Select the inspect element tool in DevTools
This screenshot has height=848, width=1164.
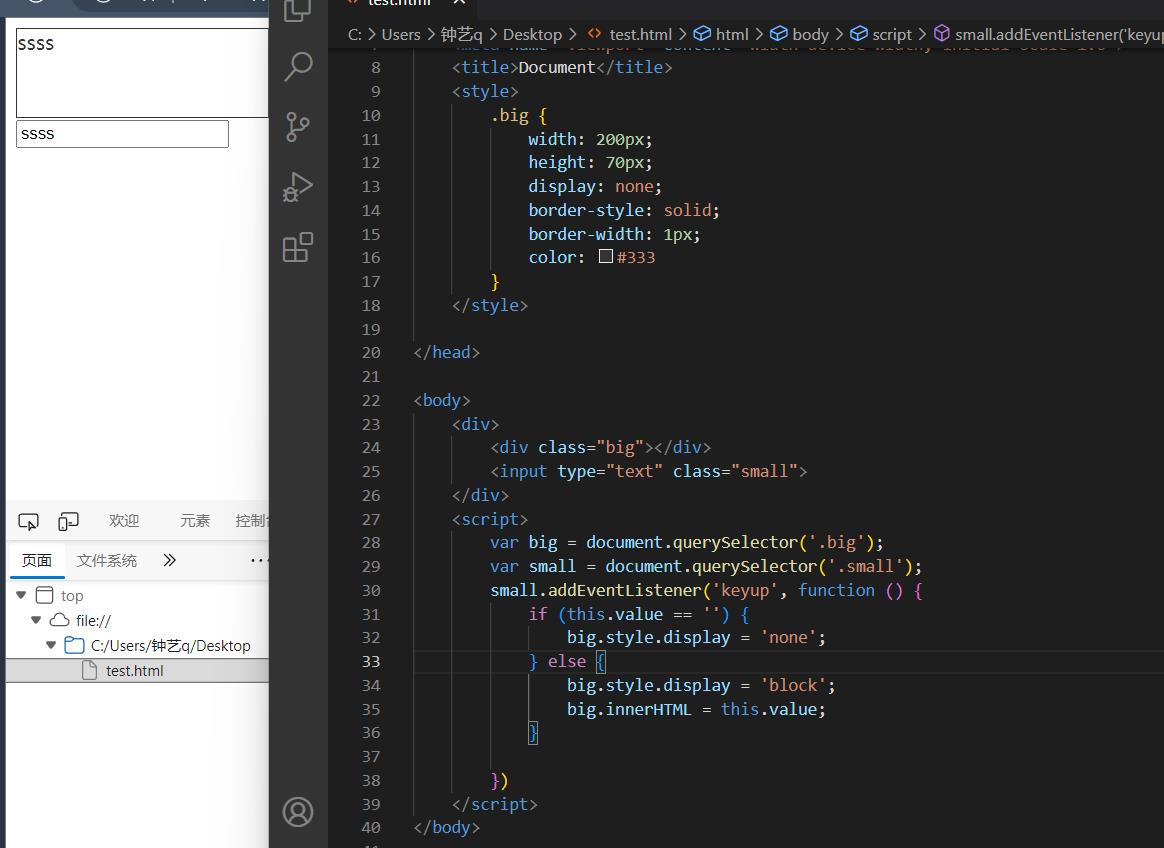click(x=28, y=520)
